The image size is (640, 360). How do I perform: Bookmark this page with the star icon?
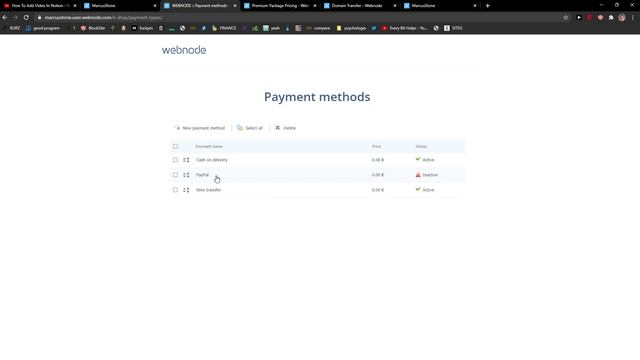pos(565,18)
